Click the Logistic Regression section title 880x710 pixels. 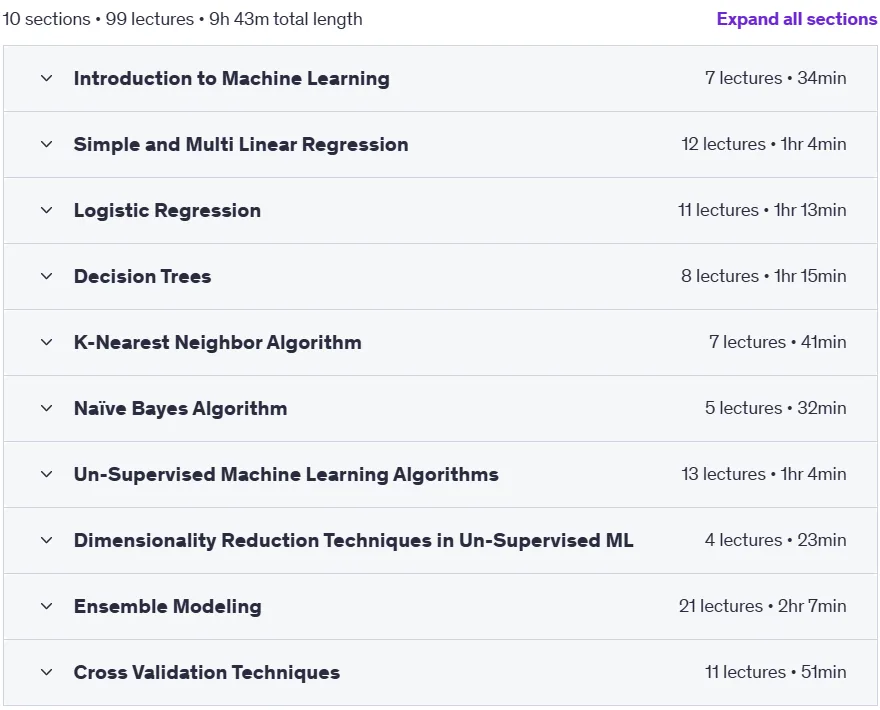coord(167,210)
